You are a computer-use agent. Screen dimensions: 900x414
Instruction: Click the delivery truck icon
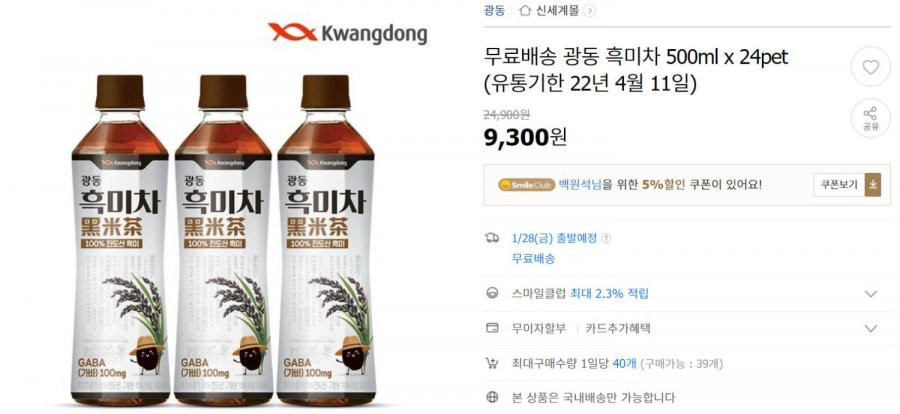492,238
